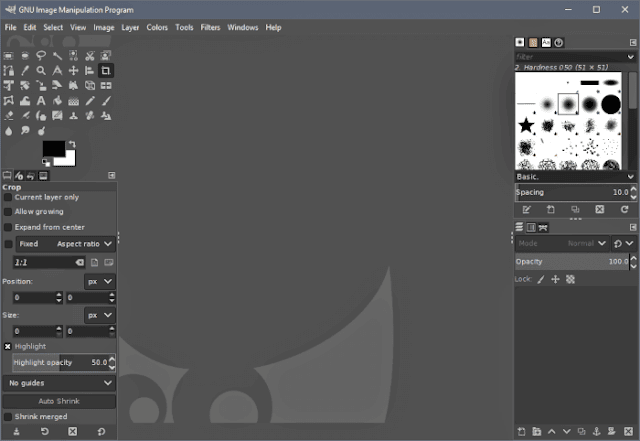
Task: Pick the Free Select lasso tool
Action: click(41, 56)
